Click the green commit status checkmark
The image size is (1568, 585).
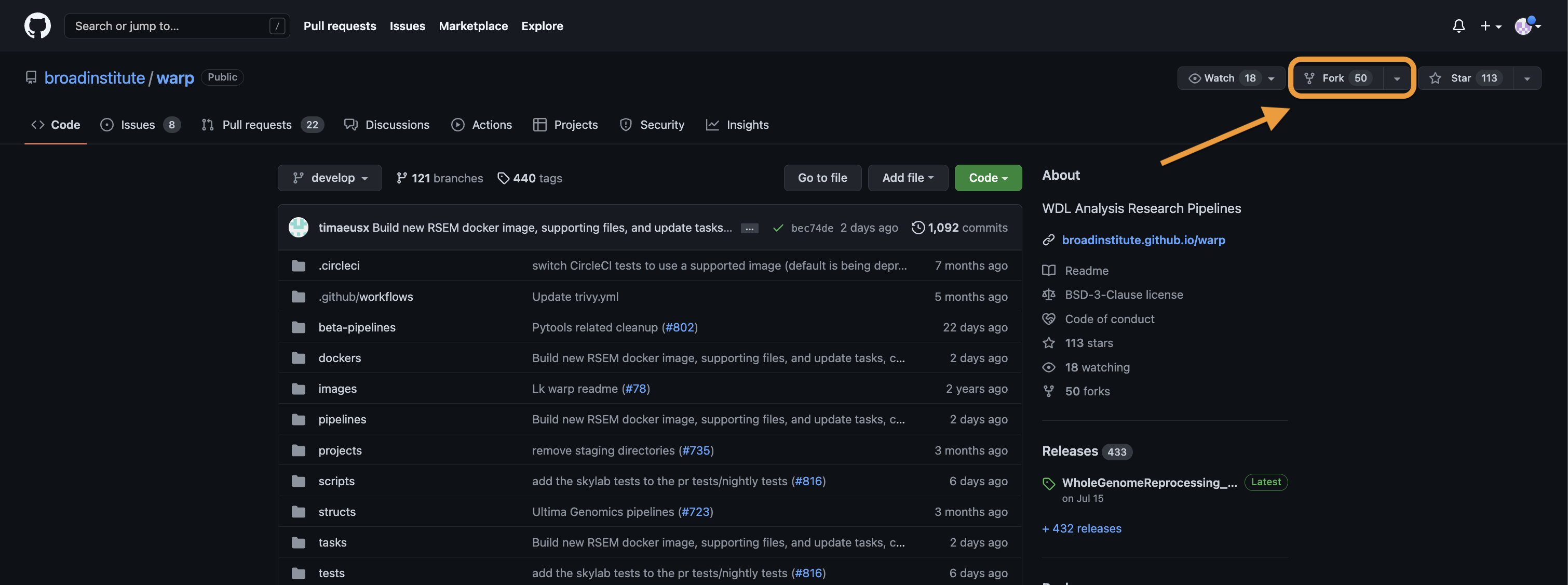[777, 228]
